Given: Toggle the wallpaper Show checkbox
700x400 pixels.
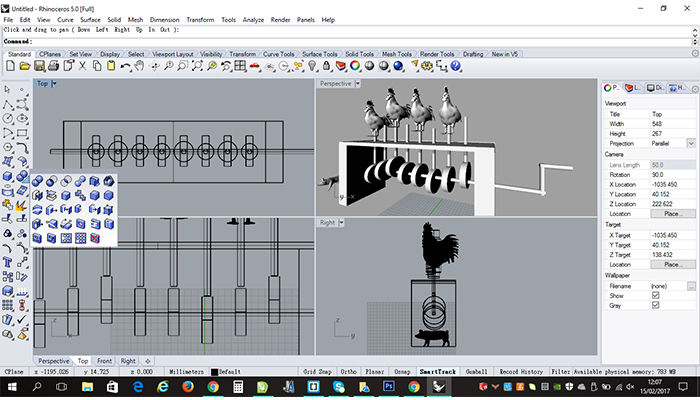Looking at the screenshot, I should point(655,296).
